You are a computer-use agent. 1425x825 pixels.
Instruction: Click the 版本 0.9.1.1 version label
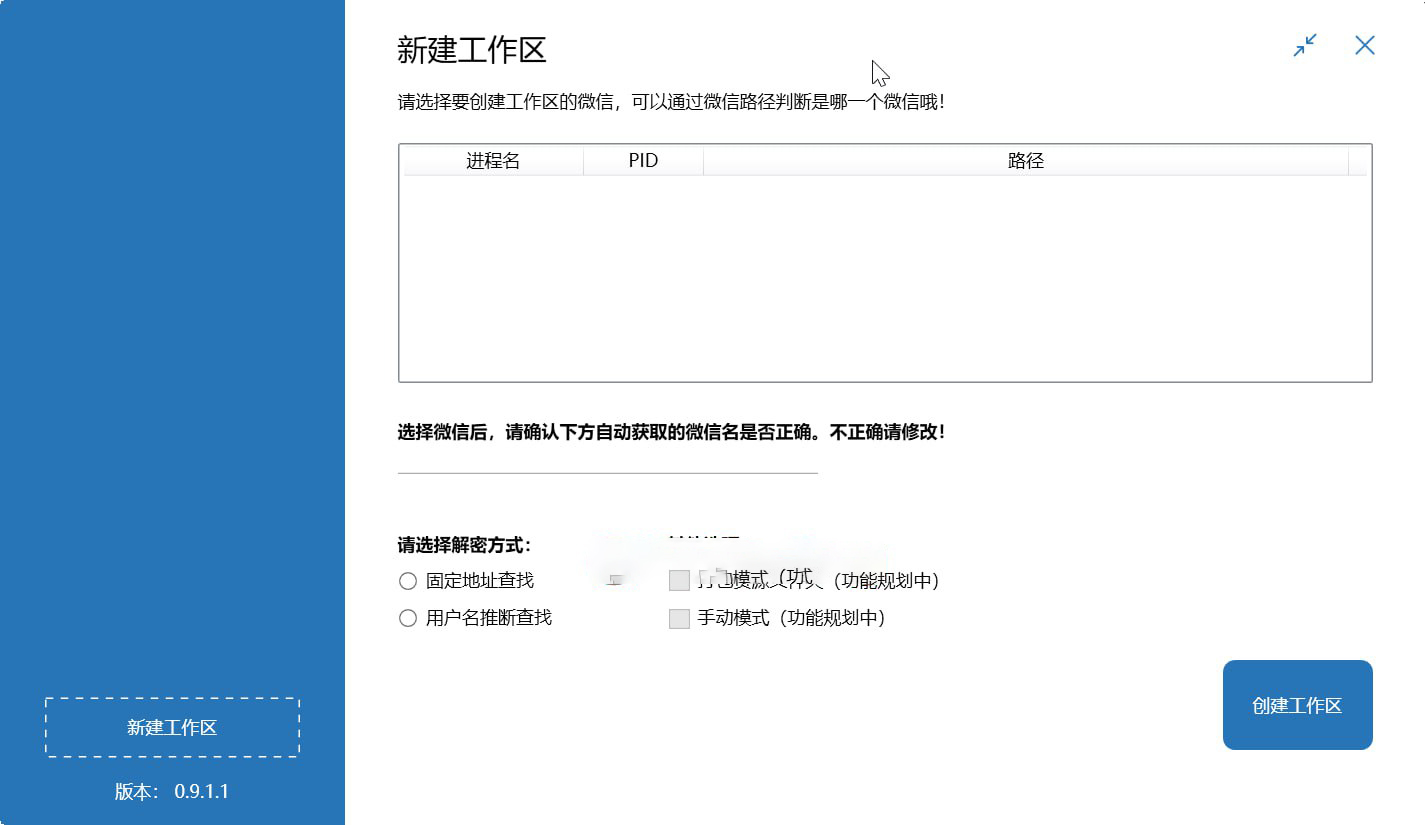pyautogui.click(x=172, y=792)
